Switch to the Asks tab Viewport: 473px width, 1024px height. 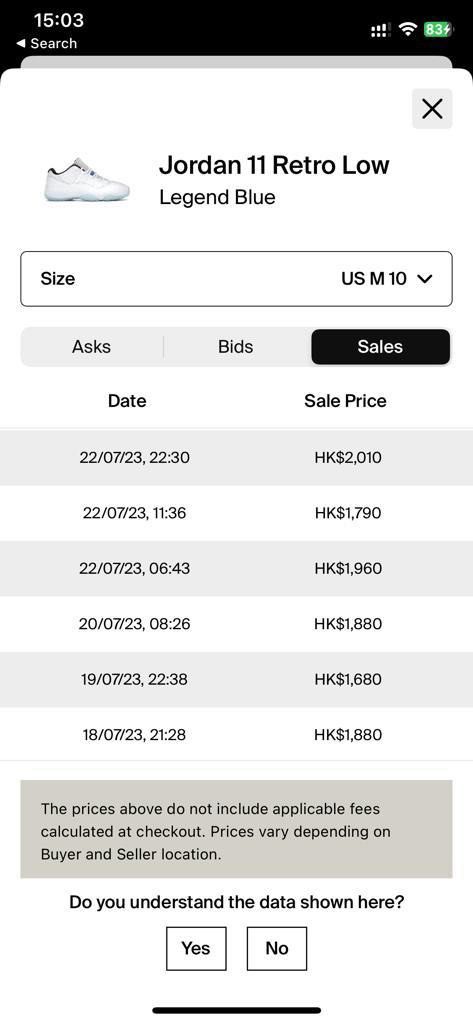[91, 347]
